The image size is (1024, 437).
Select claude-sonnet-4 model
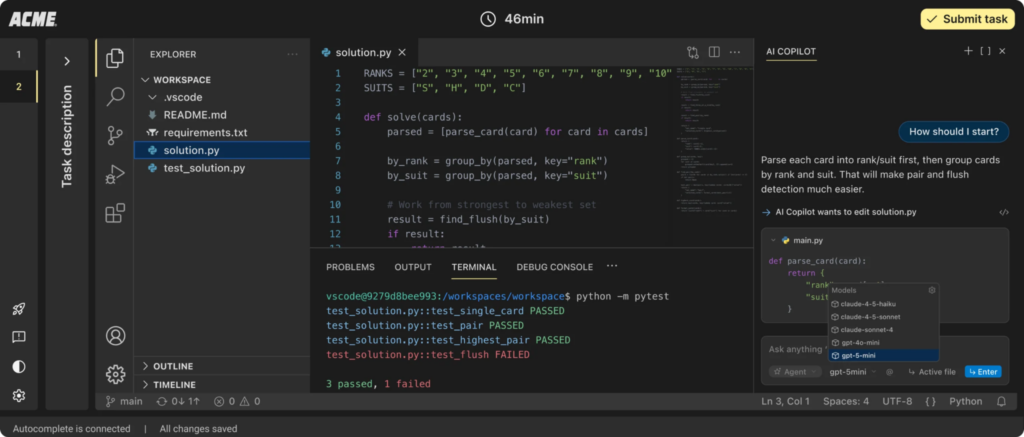pos(884,329)
